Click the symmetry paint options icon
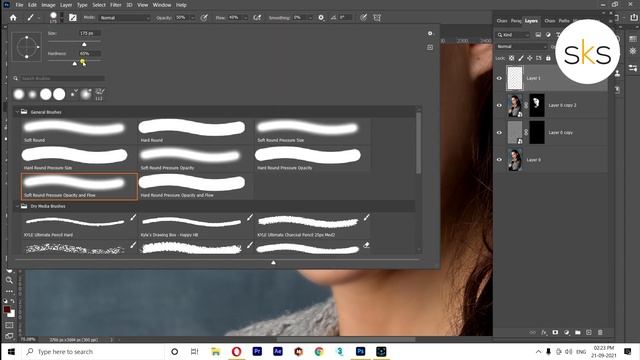The height and width of the screenshot is (360, 640). point(377,18)
